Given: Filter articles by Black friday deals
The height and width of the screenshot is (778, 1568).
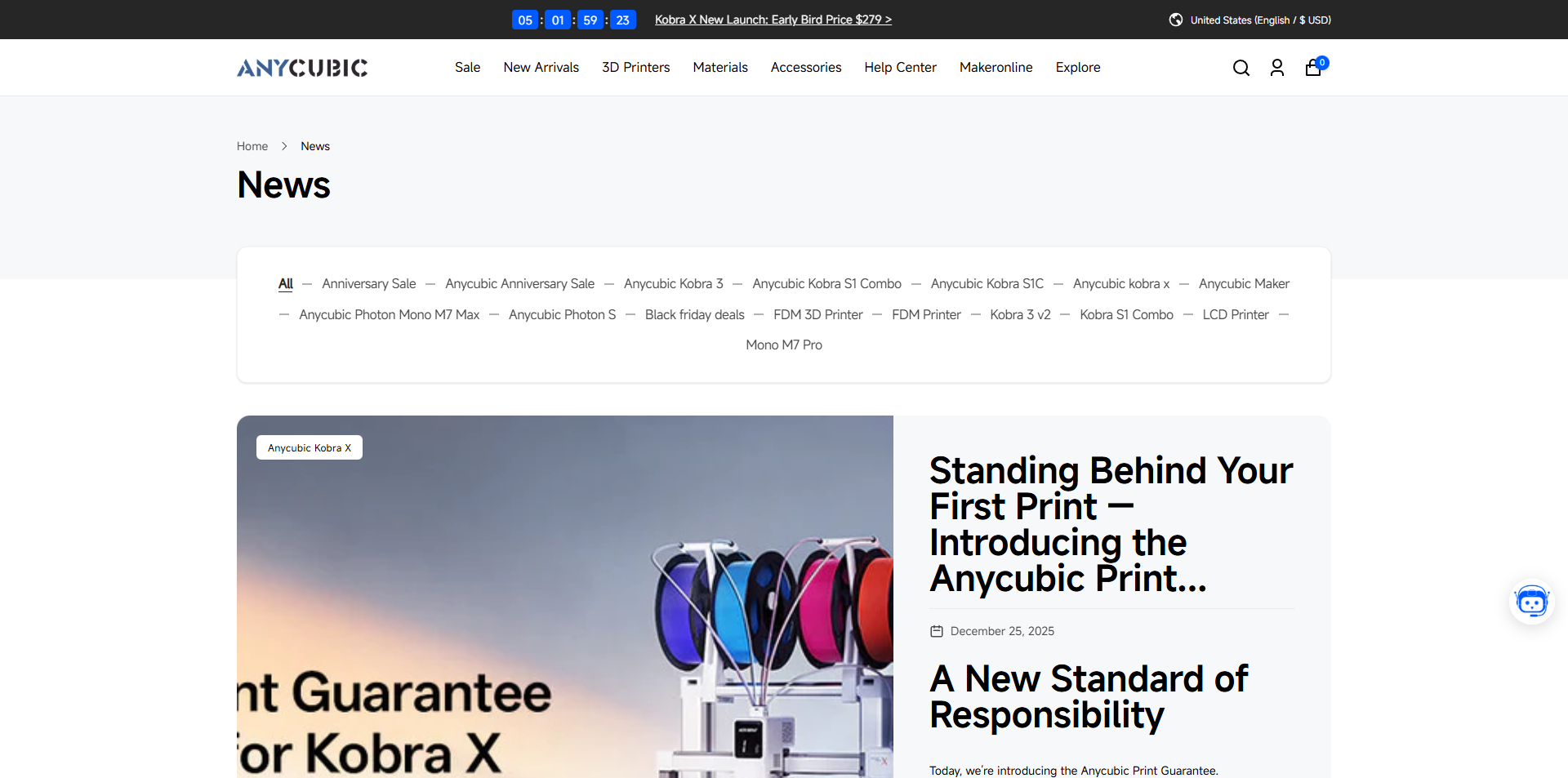Looking at the screenshot, I should coord(694,314).
